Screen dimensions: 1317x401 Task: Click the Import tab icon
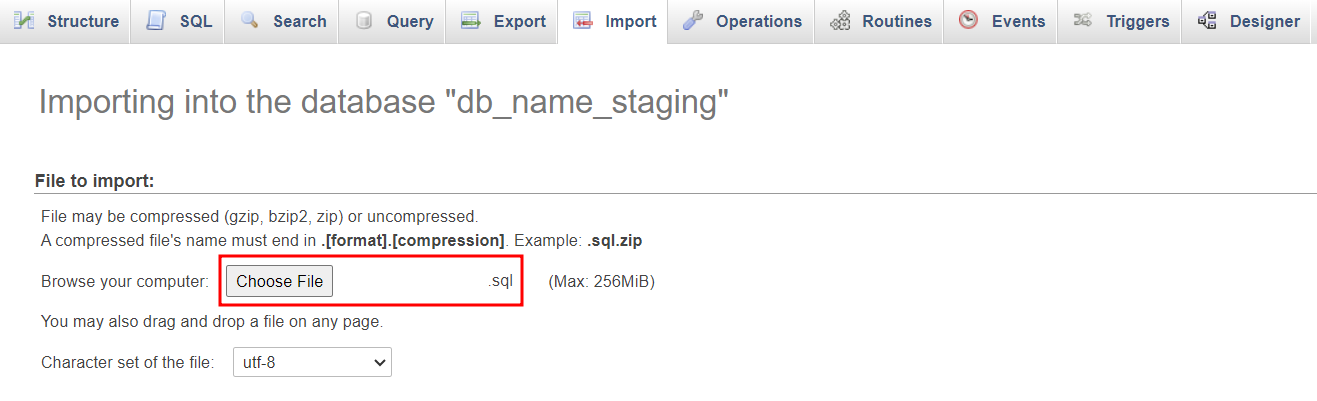(583, 21)
